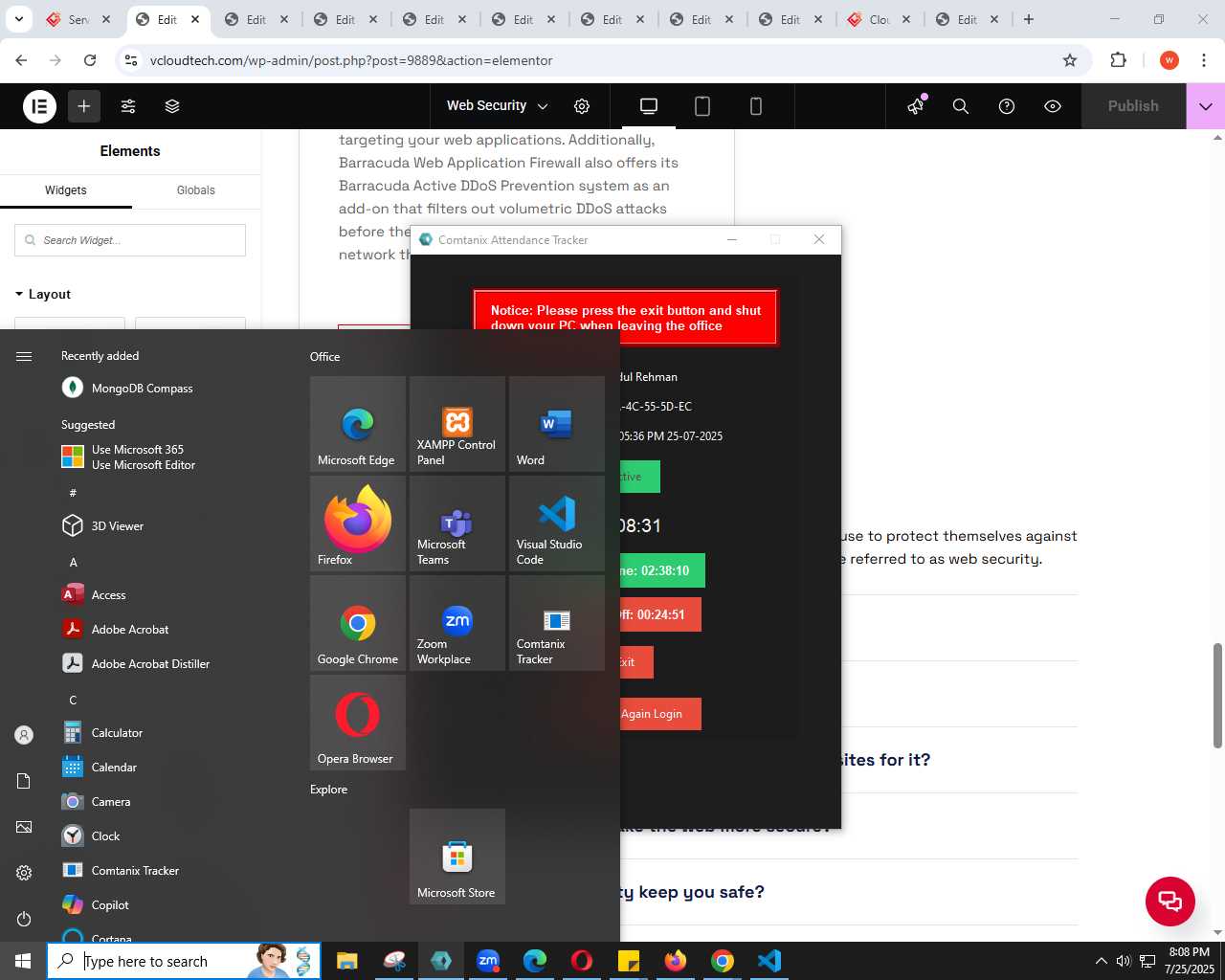
Task: Open Visual Studio Code tile
Action: (x=557, y=523)
